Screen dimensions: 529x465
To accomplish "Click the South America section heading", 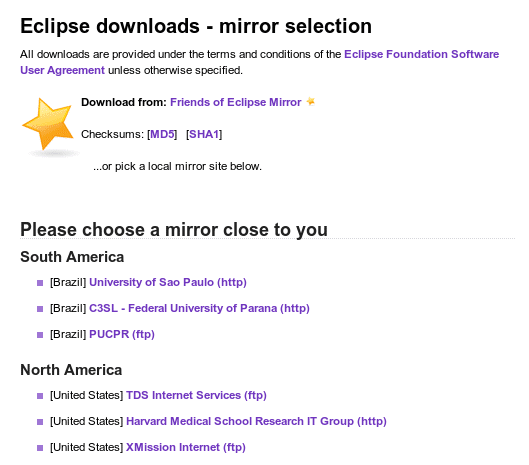I will pos(72,257).
